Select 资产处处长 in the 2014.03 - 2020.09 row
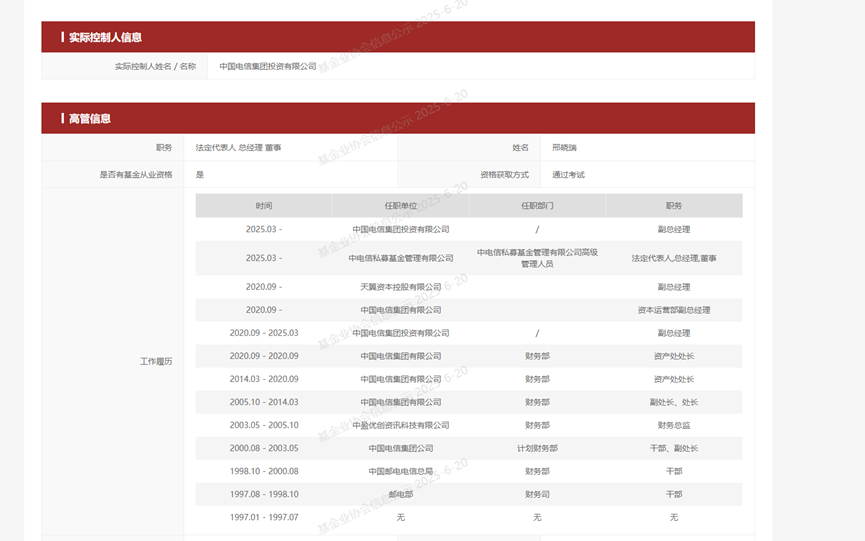This screenshot has height=541, width=865. click(x=674, y=379)
